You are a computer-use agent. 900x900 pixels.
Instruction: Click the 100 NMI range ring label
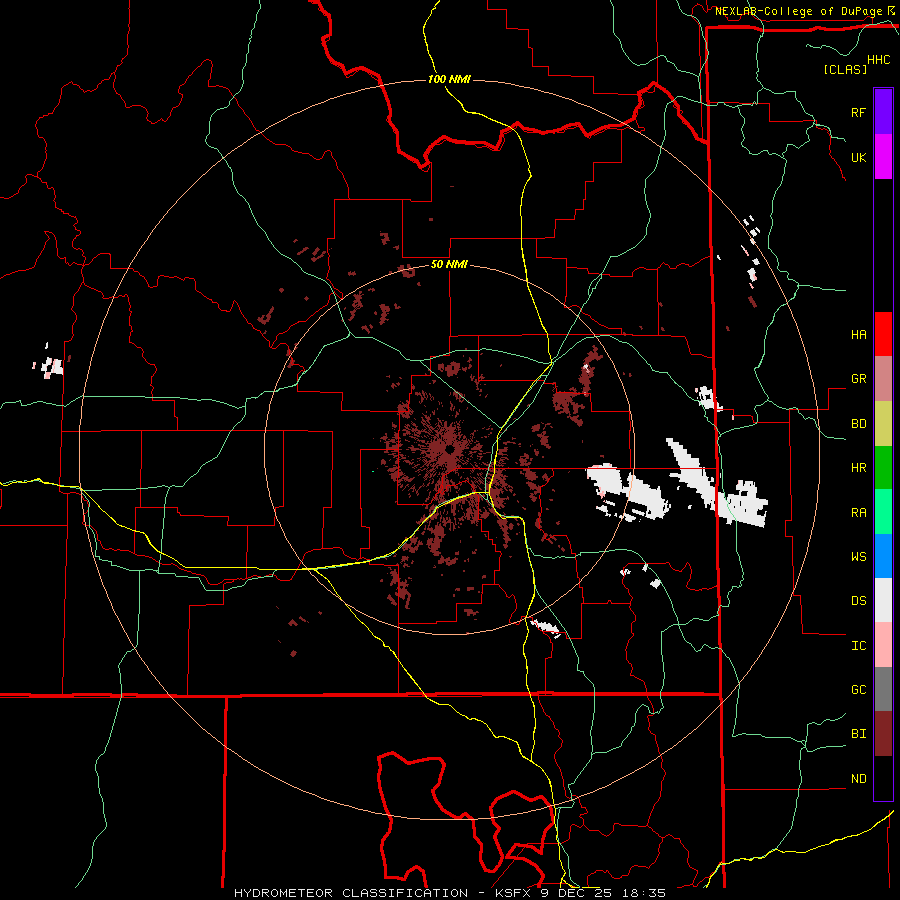tap(449, 79)
